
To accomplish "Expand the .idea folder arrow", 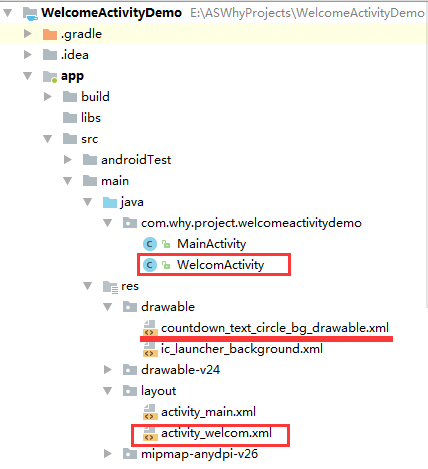I will (28, 55).
